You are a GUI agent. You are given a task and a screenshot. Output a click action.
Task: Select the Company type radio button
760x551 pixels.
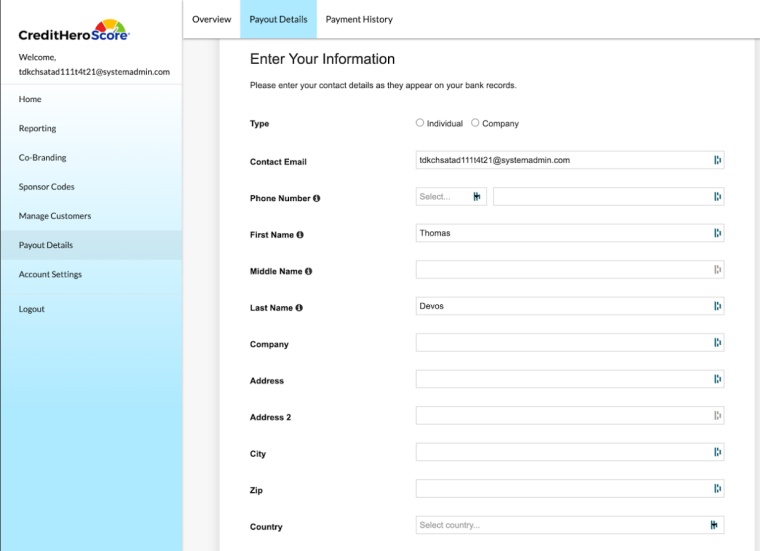475,123
